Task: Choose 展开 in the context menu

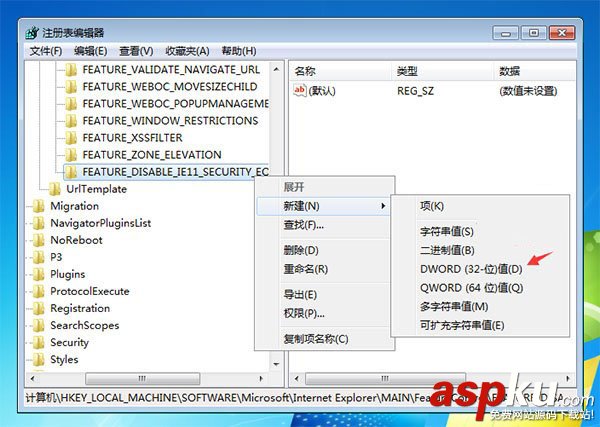Action: (x=325, y=187)
